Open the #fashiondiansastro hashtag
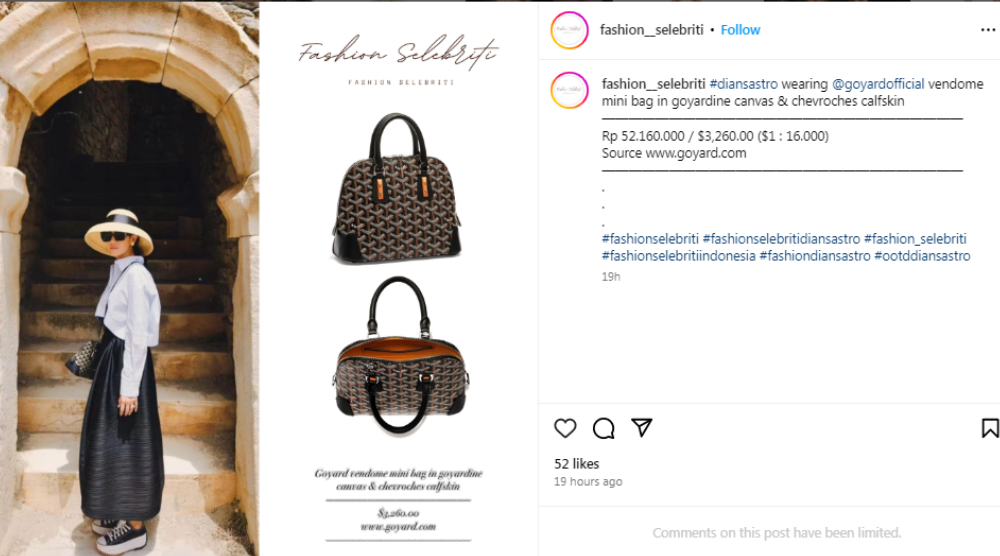The image size is (1000, 556). coord(815,256)
